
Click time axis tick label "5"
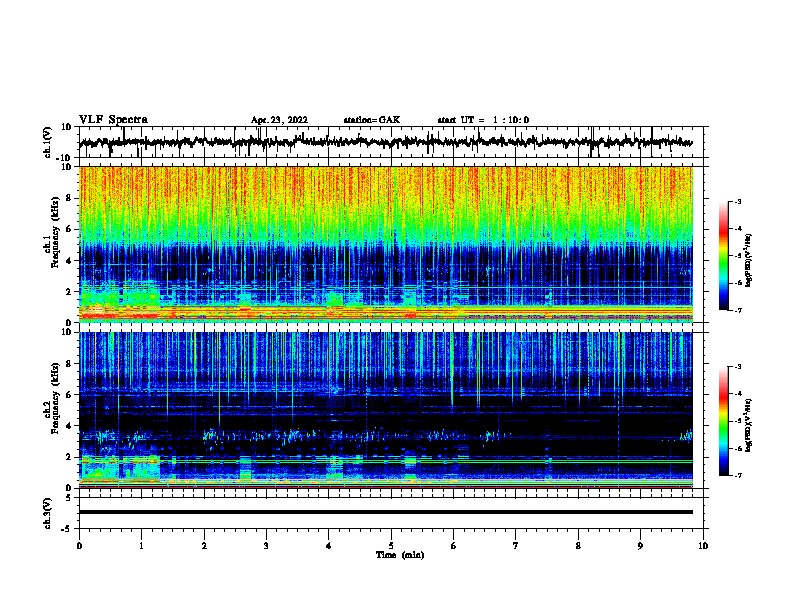[391, 546]
